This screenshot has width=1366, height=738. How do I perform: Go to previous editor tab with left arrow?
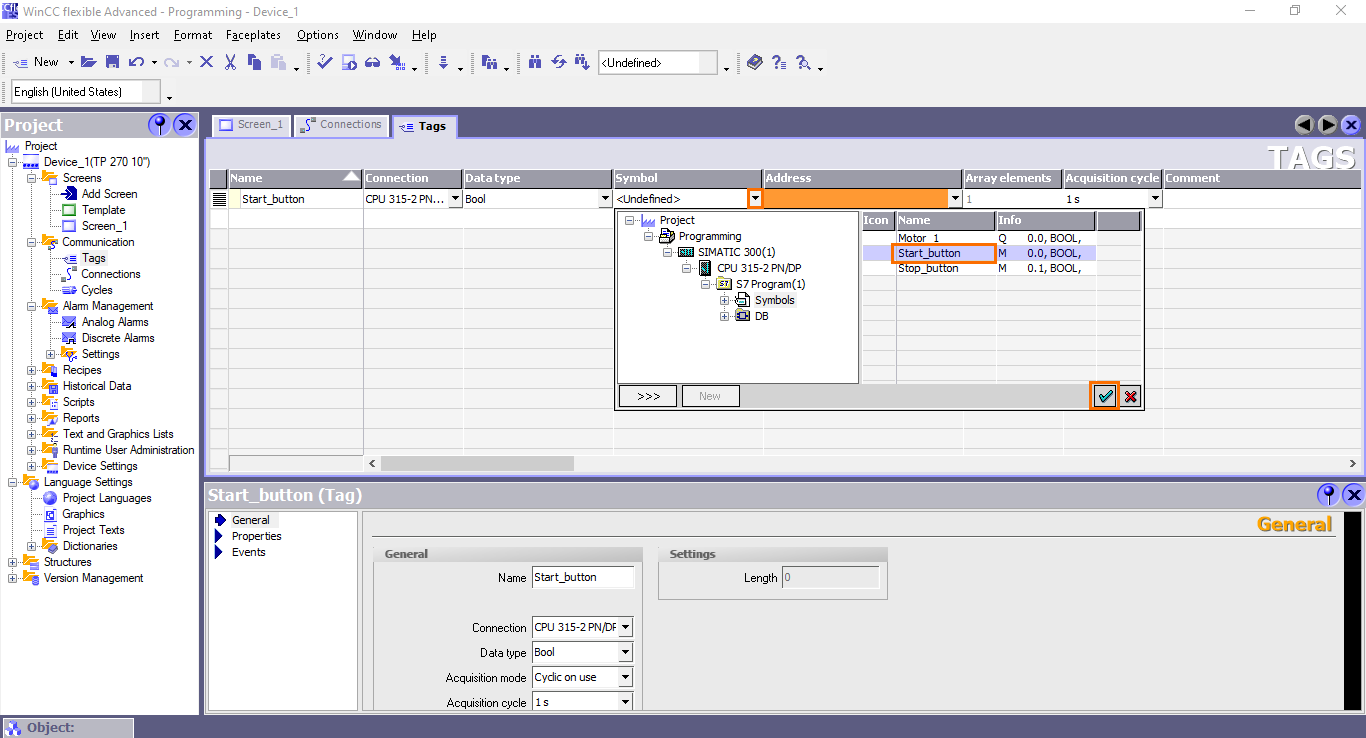click(1304, 125)
